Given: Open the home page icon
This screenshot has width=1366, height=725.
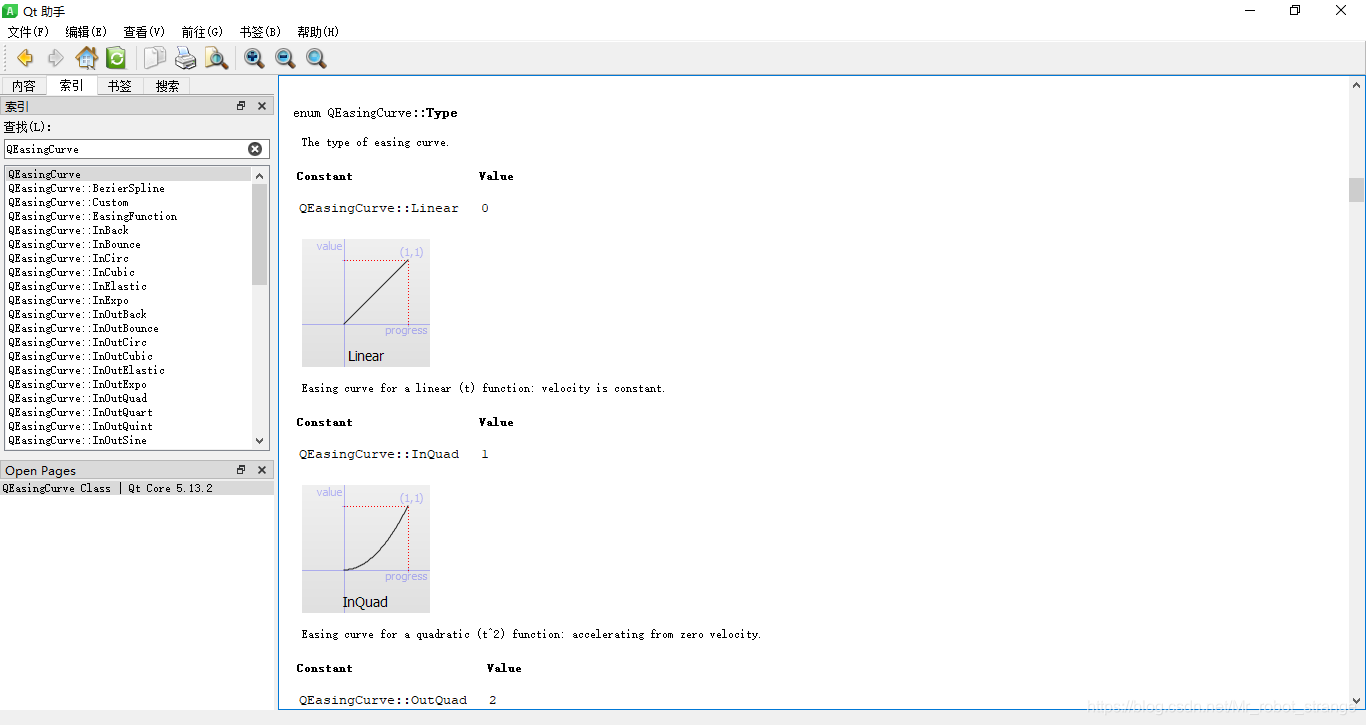Looking at the screenshot, I should [x=87, y=58].
